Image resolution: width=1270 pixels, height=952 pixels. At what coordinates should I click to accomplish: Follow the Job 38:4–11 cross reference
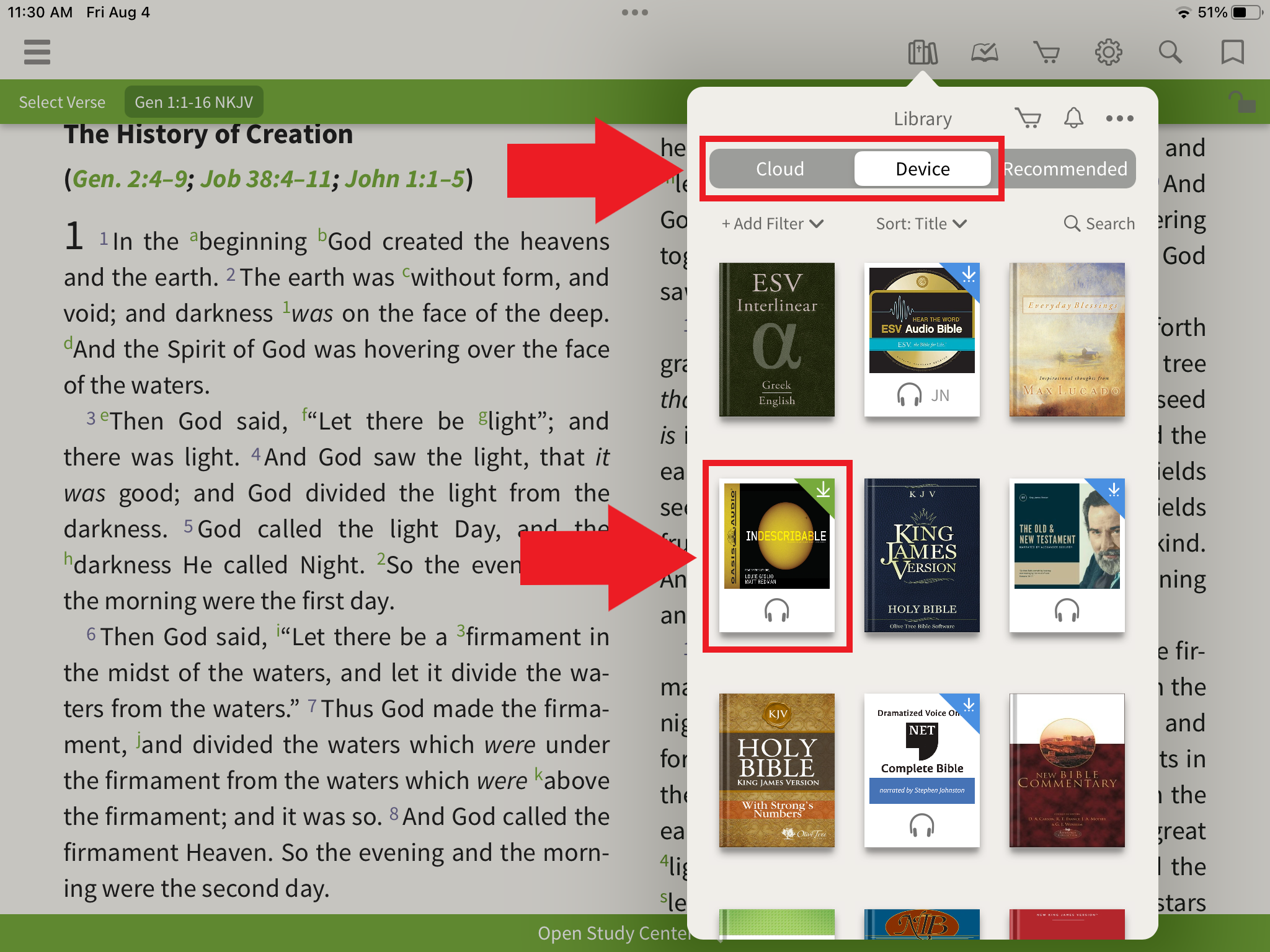pos(265,179)
